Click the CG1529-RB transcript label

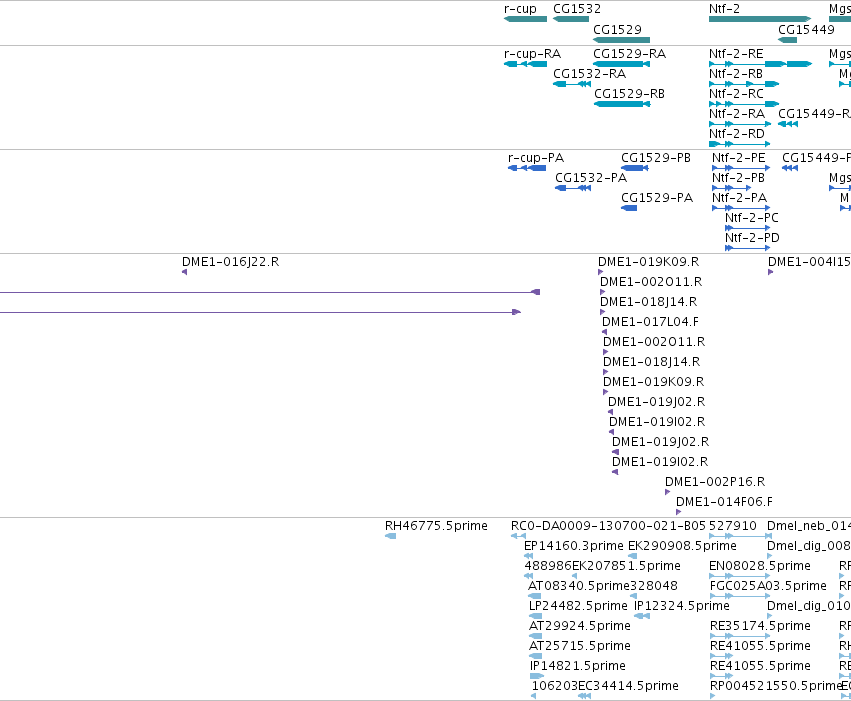[630, 94]
